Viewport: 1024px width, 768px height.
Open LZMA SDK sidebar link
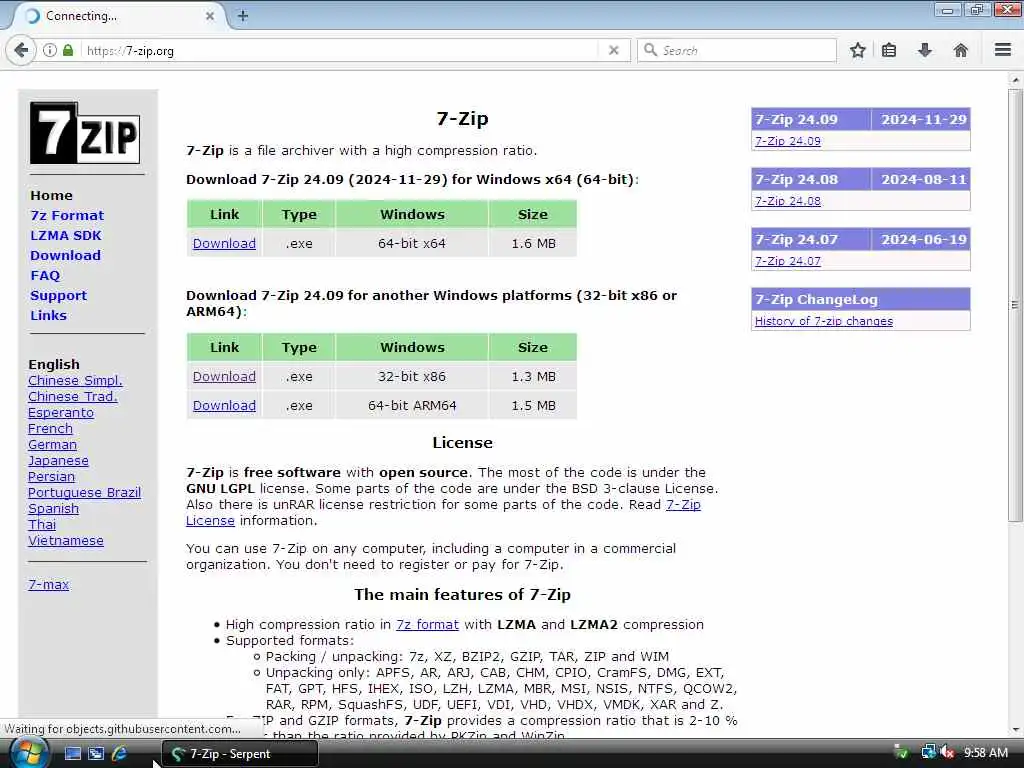coord(66,235)
